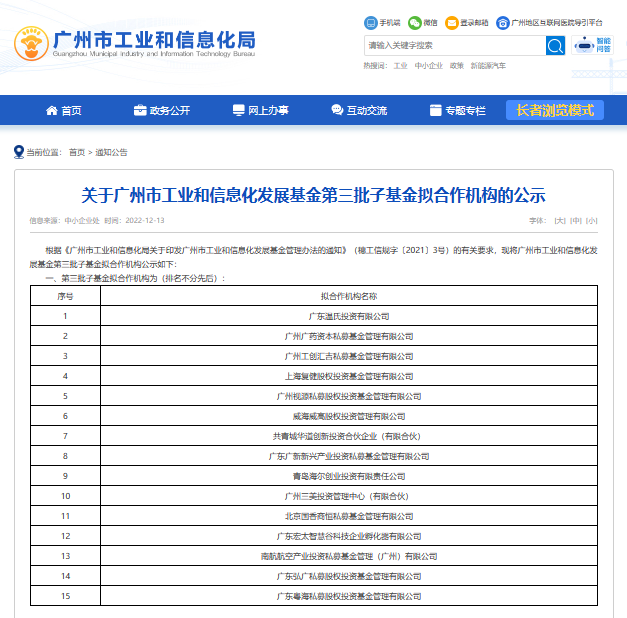This screenshot has height=618, width=627.
Task: Click the cell 广州视源私募股权投资基金管理有限公司
Action: [x=349, y=396]
